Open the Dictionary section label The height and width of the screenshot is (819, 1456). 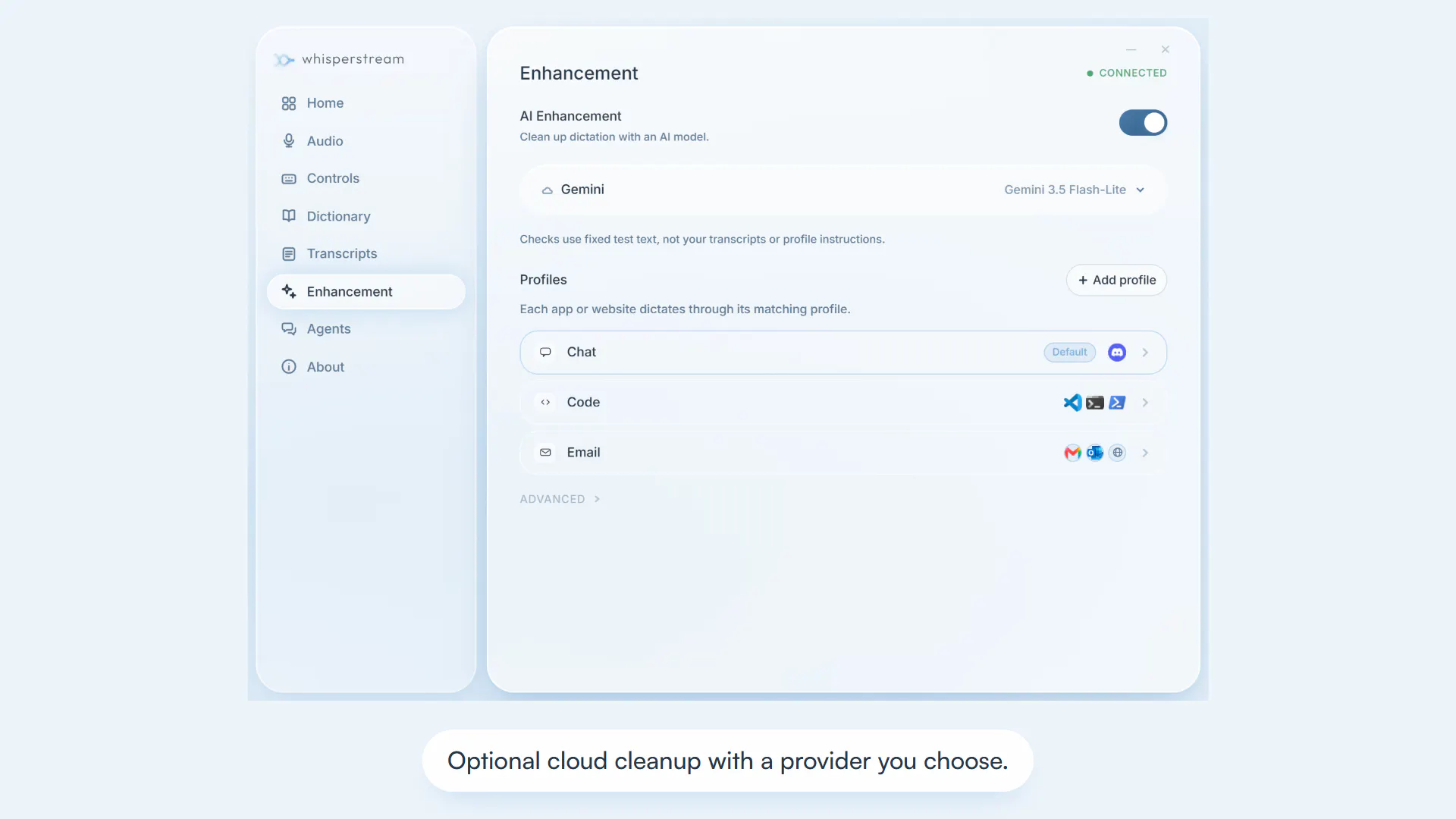click(x=339, y=216)
